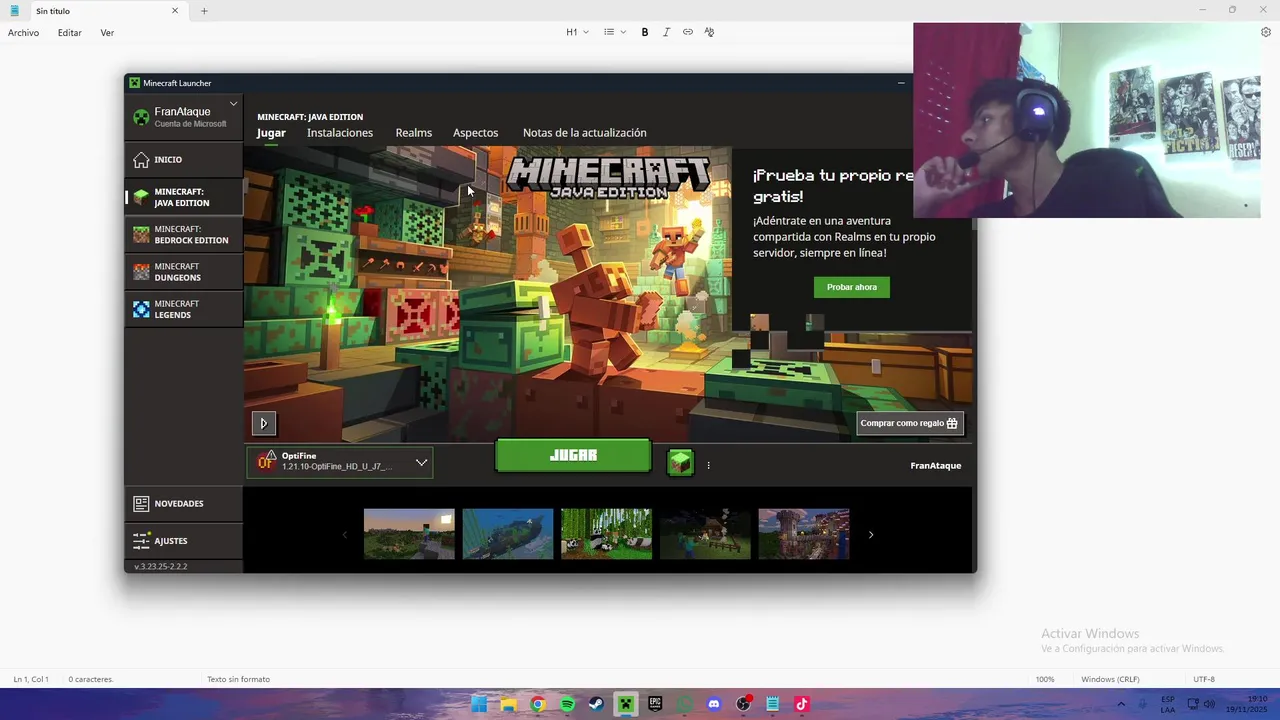The height and width of the screenshot is (720, 1280).
Task: Click the ESP LAA language indicator
Action: click(1168, 704)
